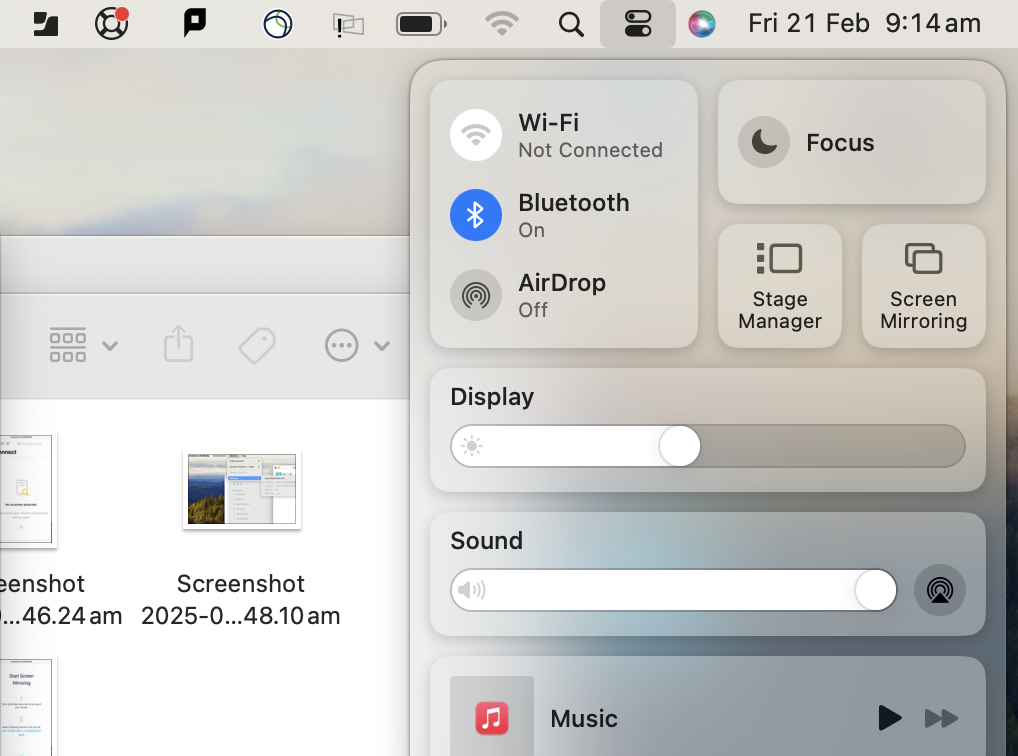This screenshot has width=1018, height=756.
Task: Toggle the Wi-Fi icon in Control Center
Action: [x=476, y=135]
